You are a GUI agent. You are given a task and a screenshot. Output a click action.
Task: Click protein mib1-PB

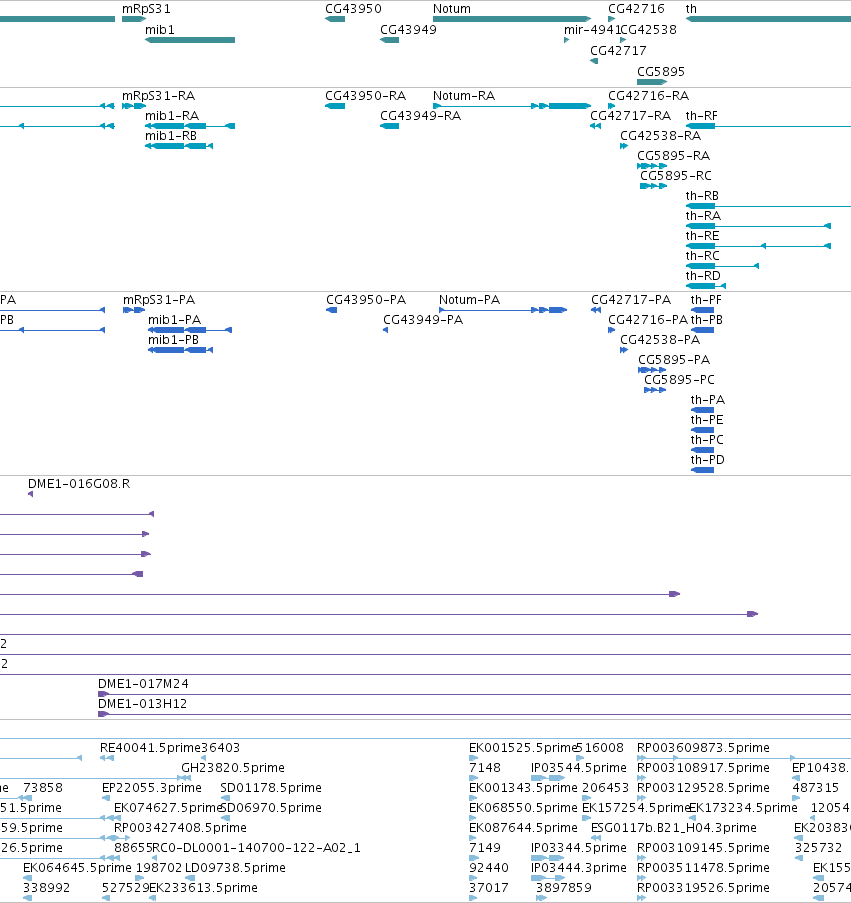[x=180, y=350]
